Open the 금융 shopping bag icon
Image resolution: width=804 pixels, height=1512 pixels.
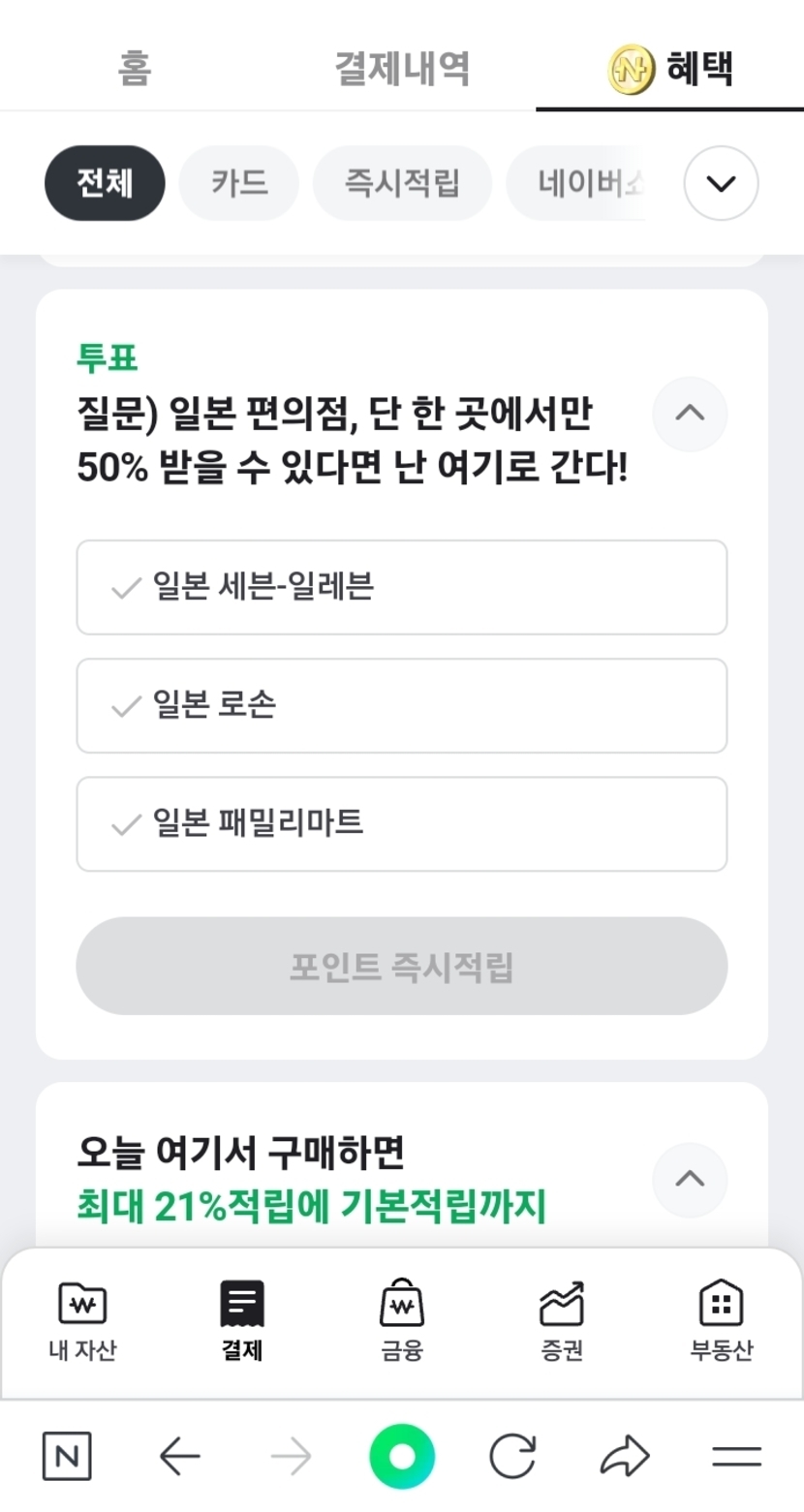coord(401,1304)
